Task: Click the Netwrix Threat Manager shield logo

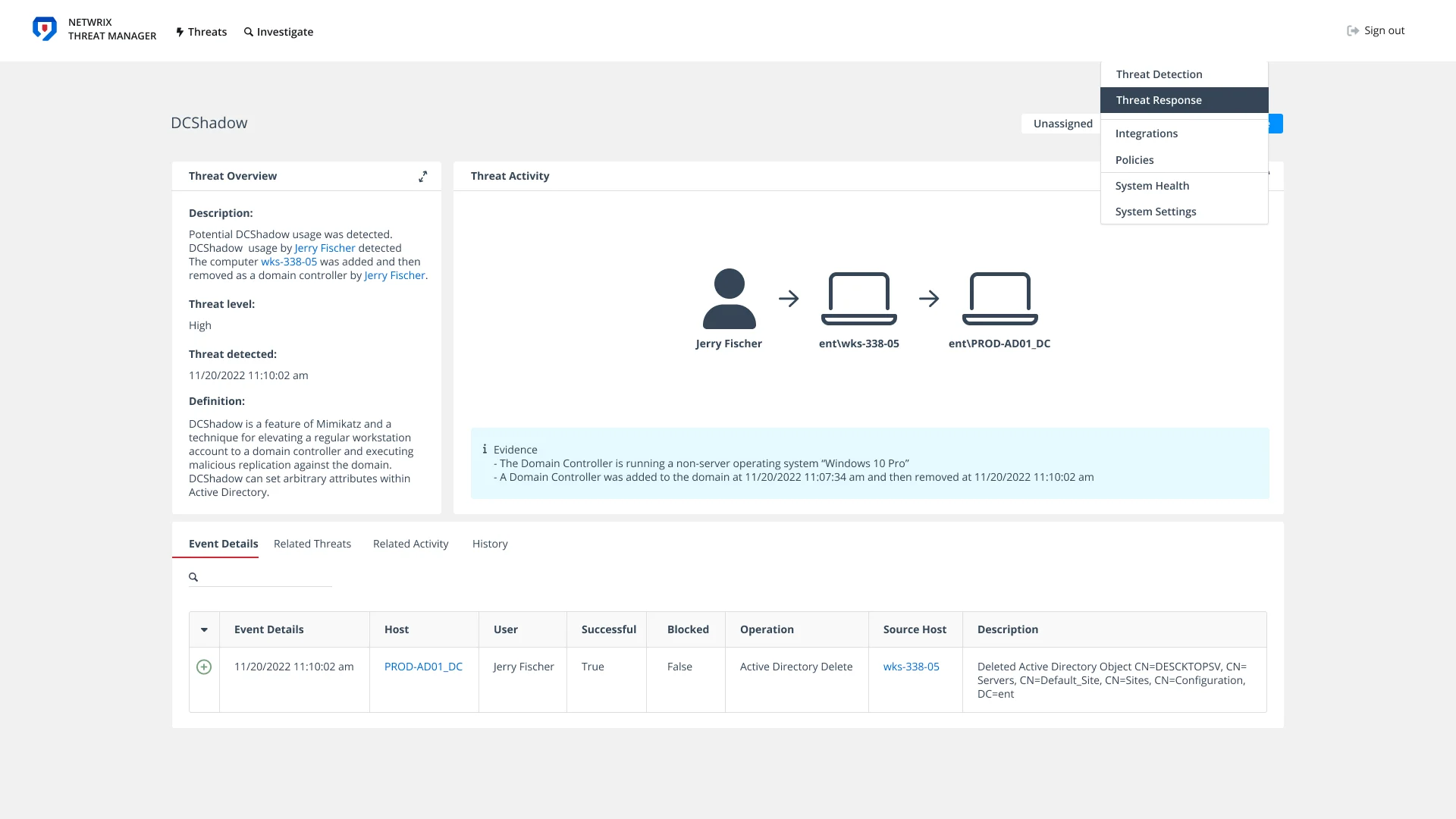Action: (45, 30)
